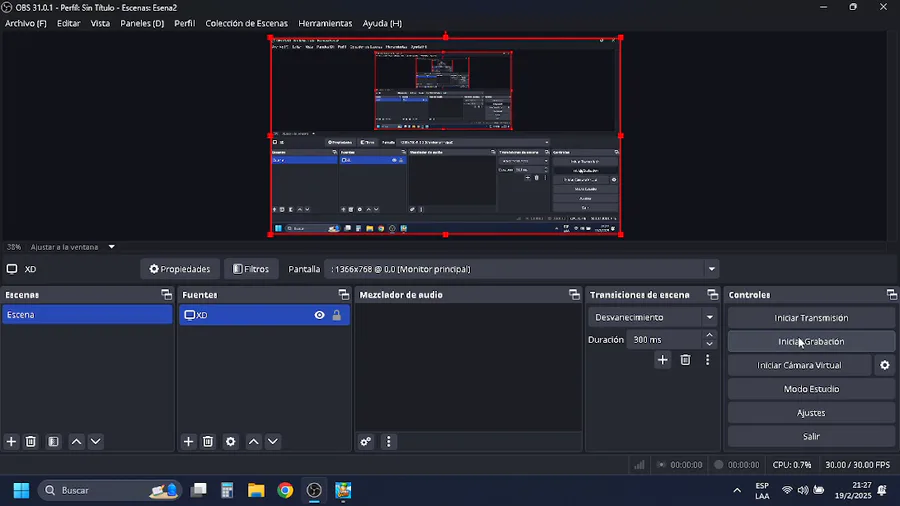900x506 pixels.
Task: Open the Perfil menu
Action: pos(184,24)
